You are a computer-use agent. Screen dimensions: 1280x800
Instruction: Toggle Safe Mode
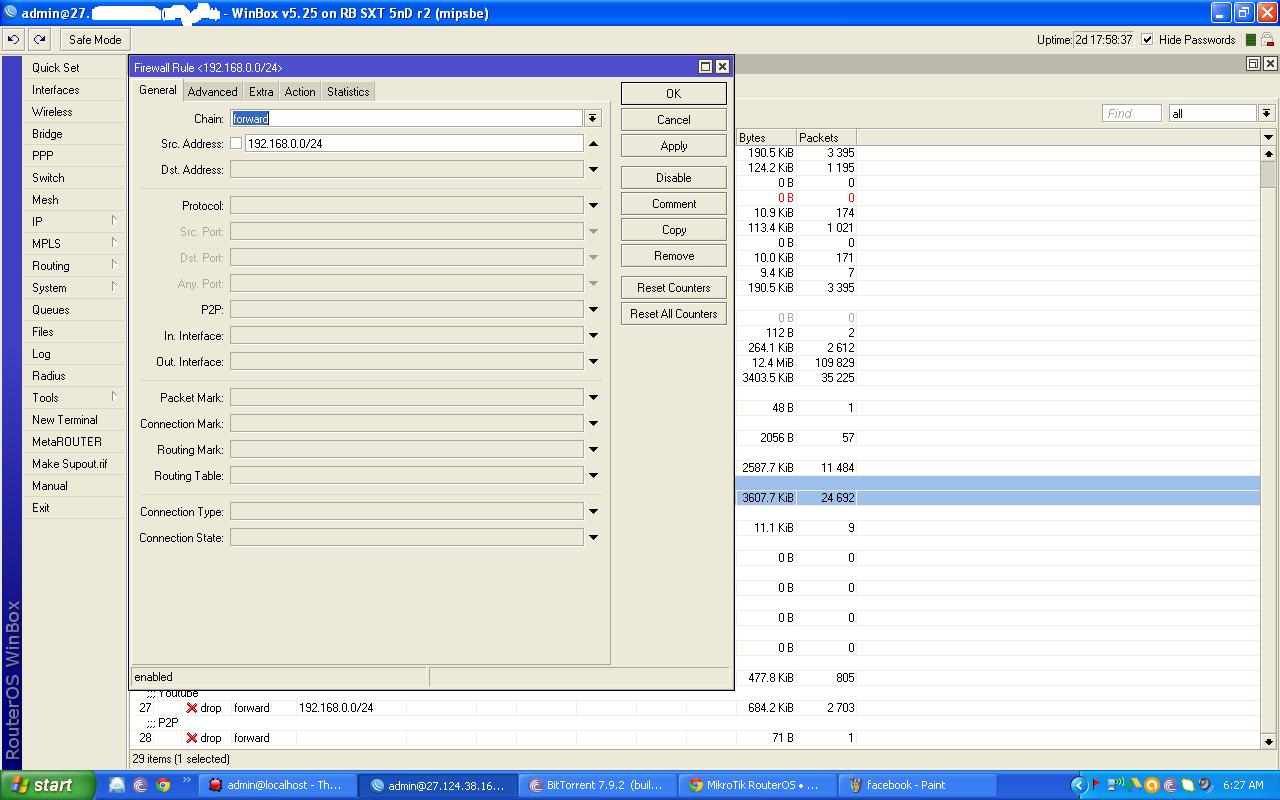(x=95, y=40)
